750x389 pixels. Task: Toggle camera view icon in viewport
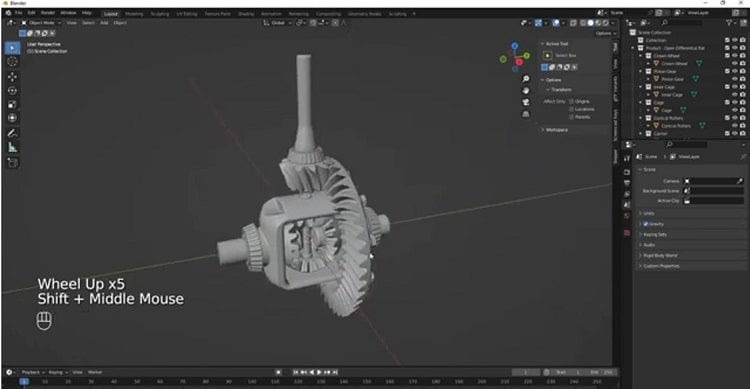coord(526,102)
